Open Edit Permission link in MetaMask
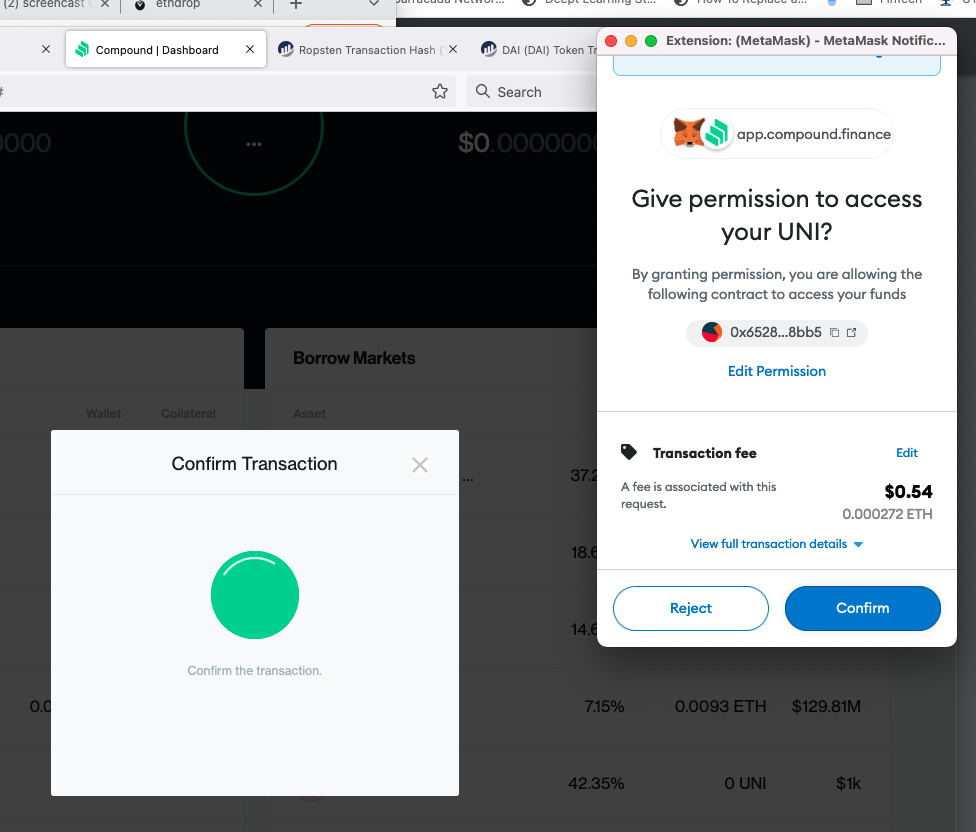976x832 pixels. coord(777,371)
